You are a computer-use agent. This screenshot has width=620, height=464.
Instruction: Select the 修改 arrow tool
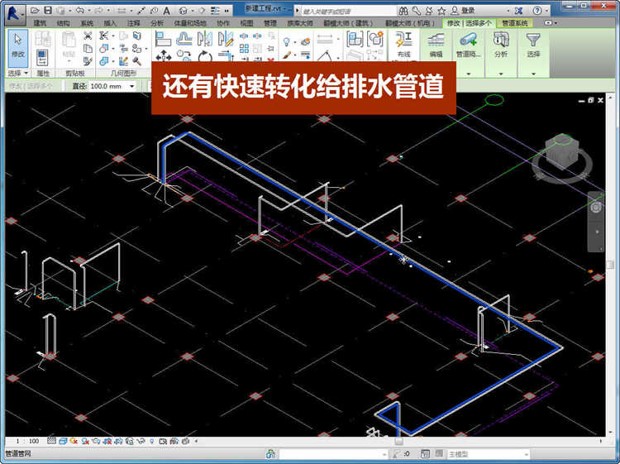coord(17,44)
